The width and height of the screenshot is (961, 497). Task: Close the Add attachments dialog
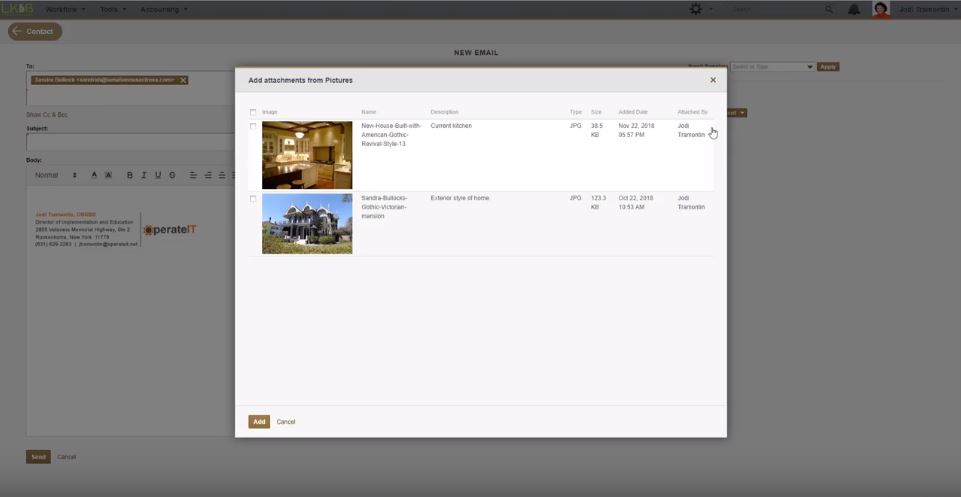[x=713, y=80]
